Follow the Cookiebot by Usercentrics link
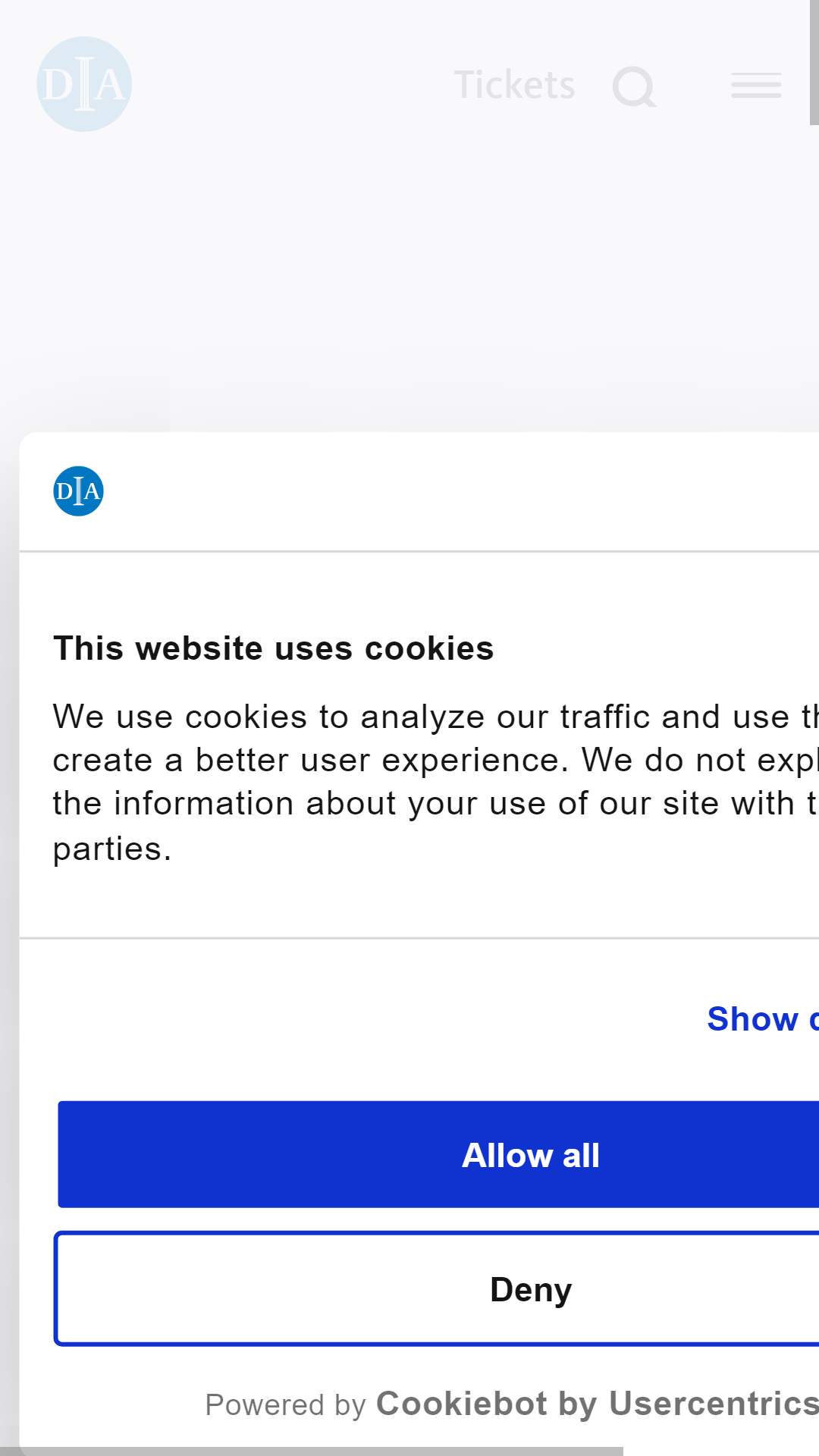Image resolution: width=819 pixels, height=1456 pixels. coord(598,1404)
